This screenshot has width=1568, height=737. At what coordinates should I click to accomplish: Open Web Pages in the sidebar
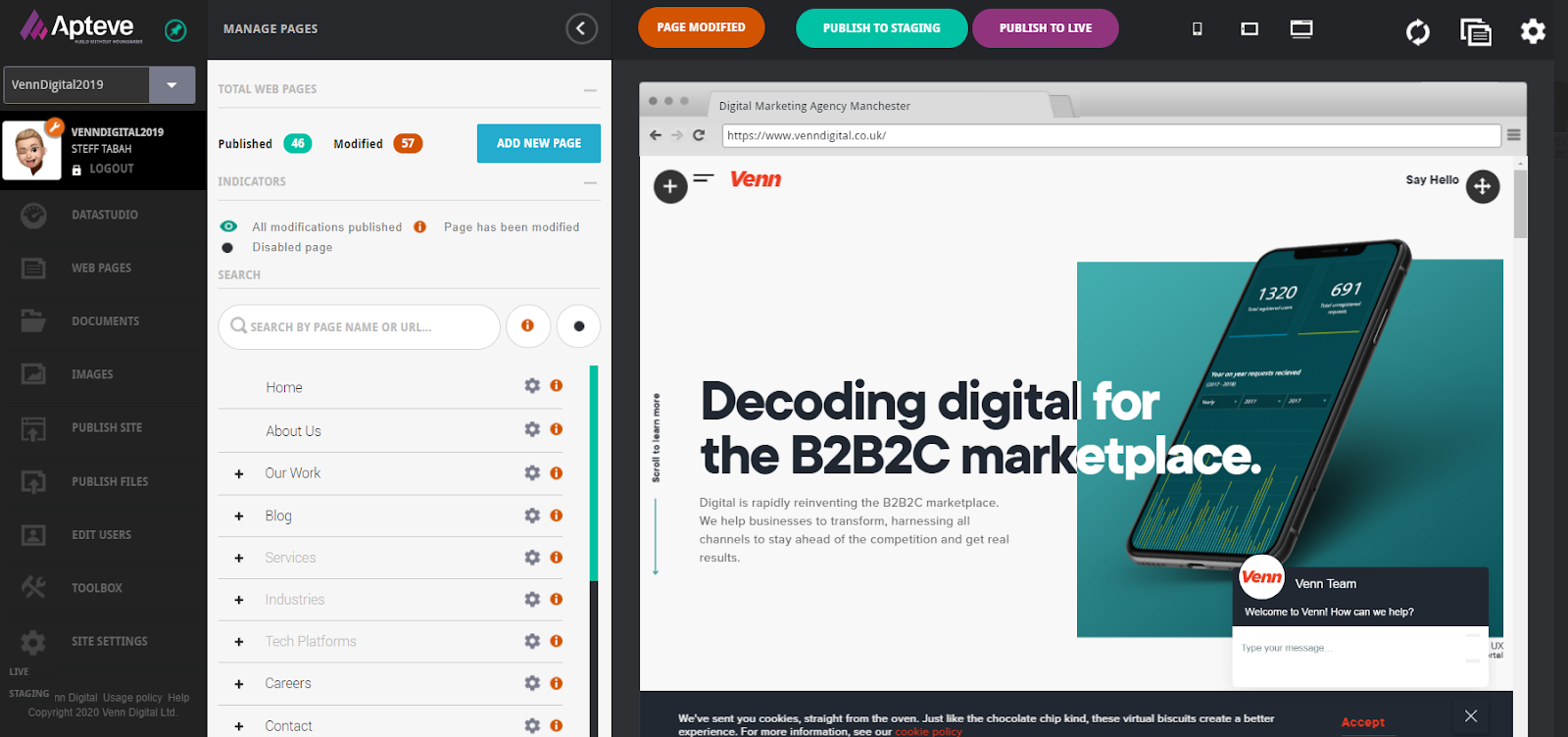[103, 268]
